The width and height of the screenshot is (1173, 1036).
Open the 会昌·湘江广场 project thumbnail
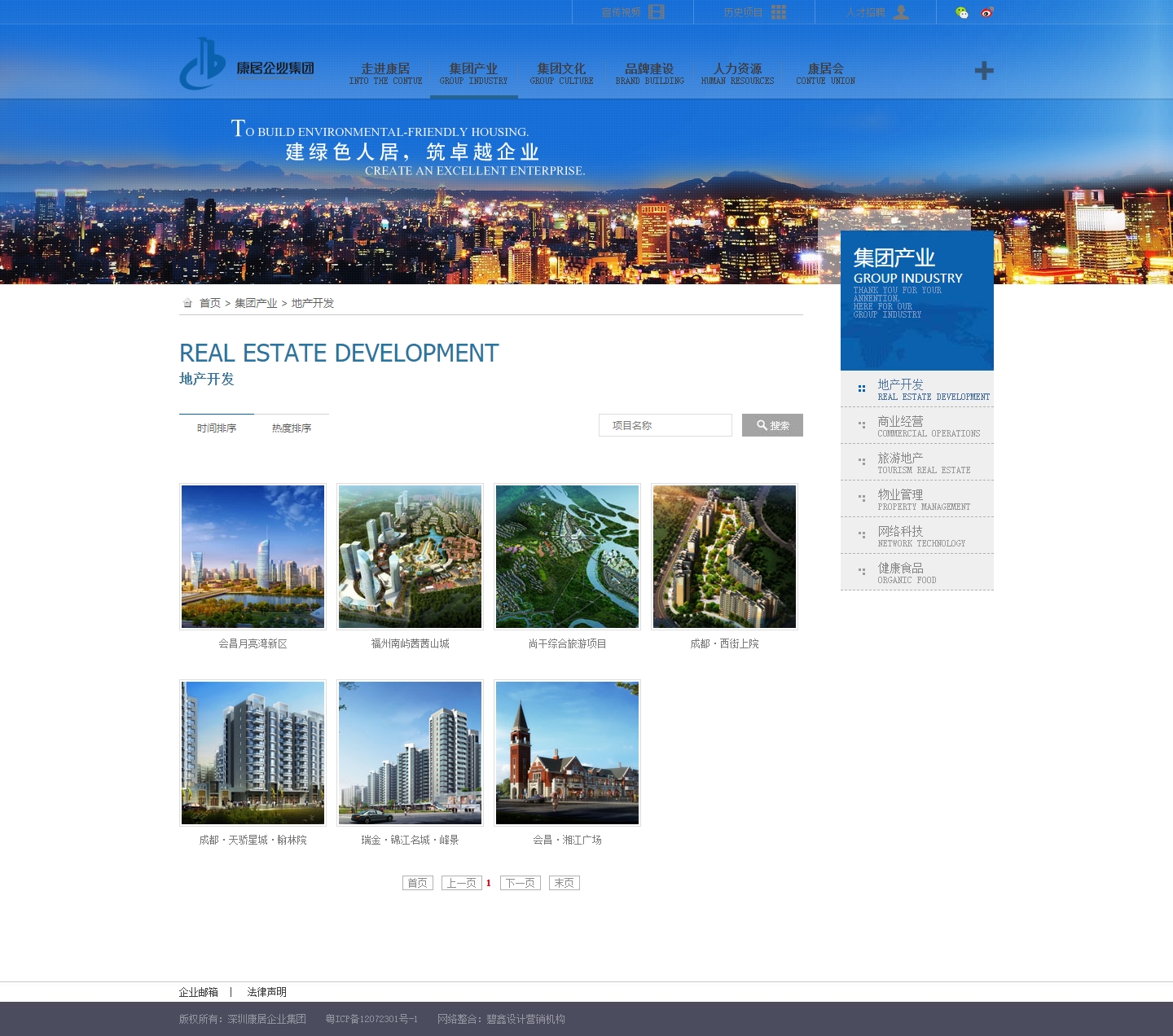click(x=567, y=753)
